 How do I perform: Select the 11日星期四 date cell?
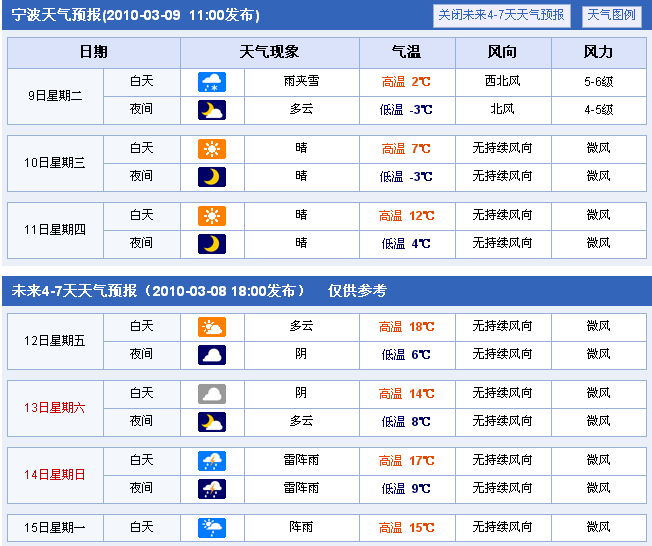coord(55,230)
